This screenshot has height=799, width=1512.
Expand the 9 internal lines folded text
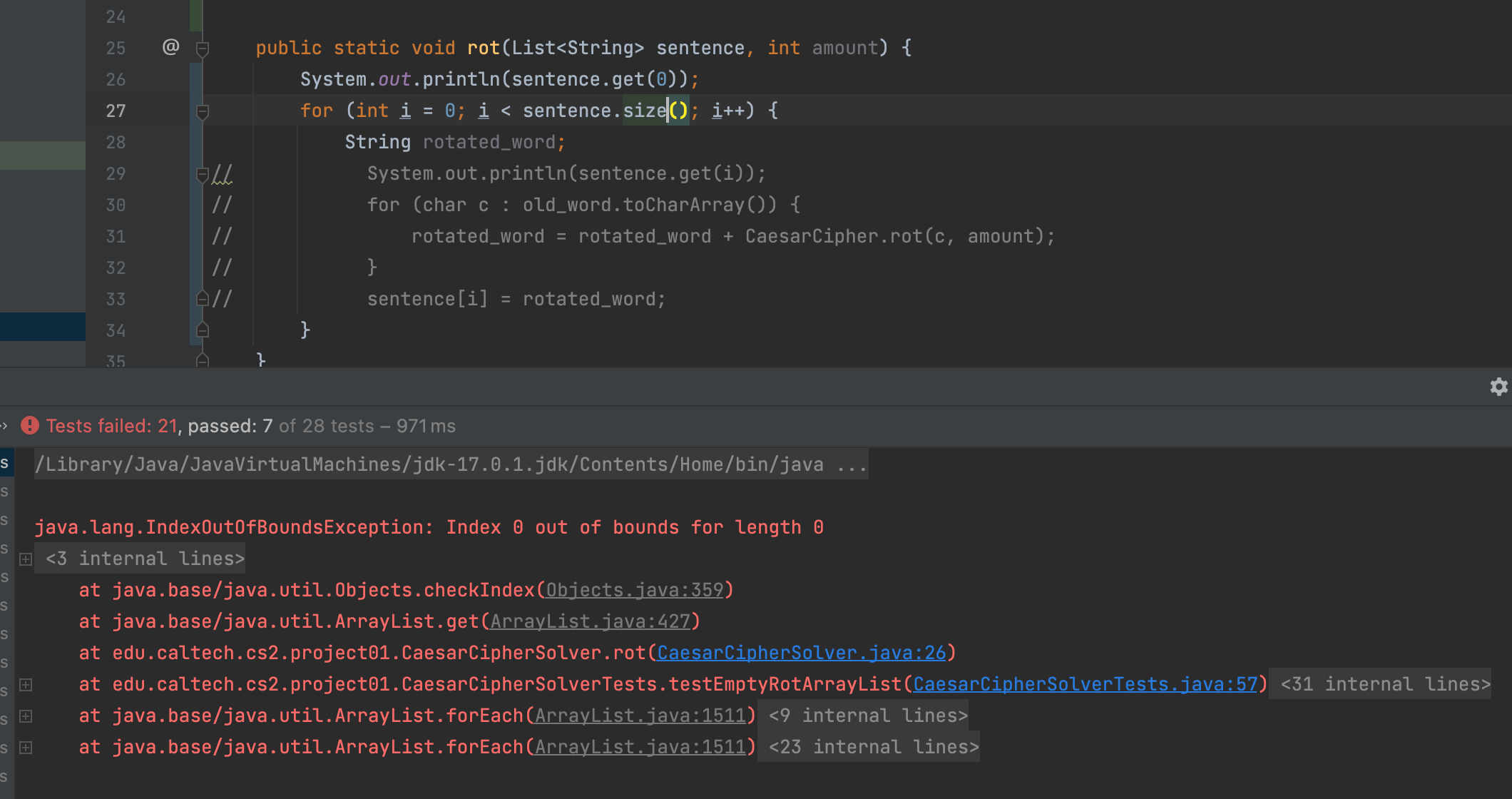click(867, 716)
